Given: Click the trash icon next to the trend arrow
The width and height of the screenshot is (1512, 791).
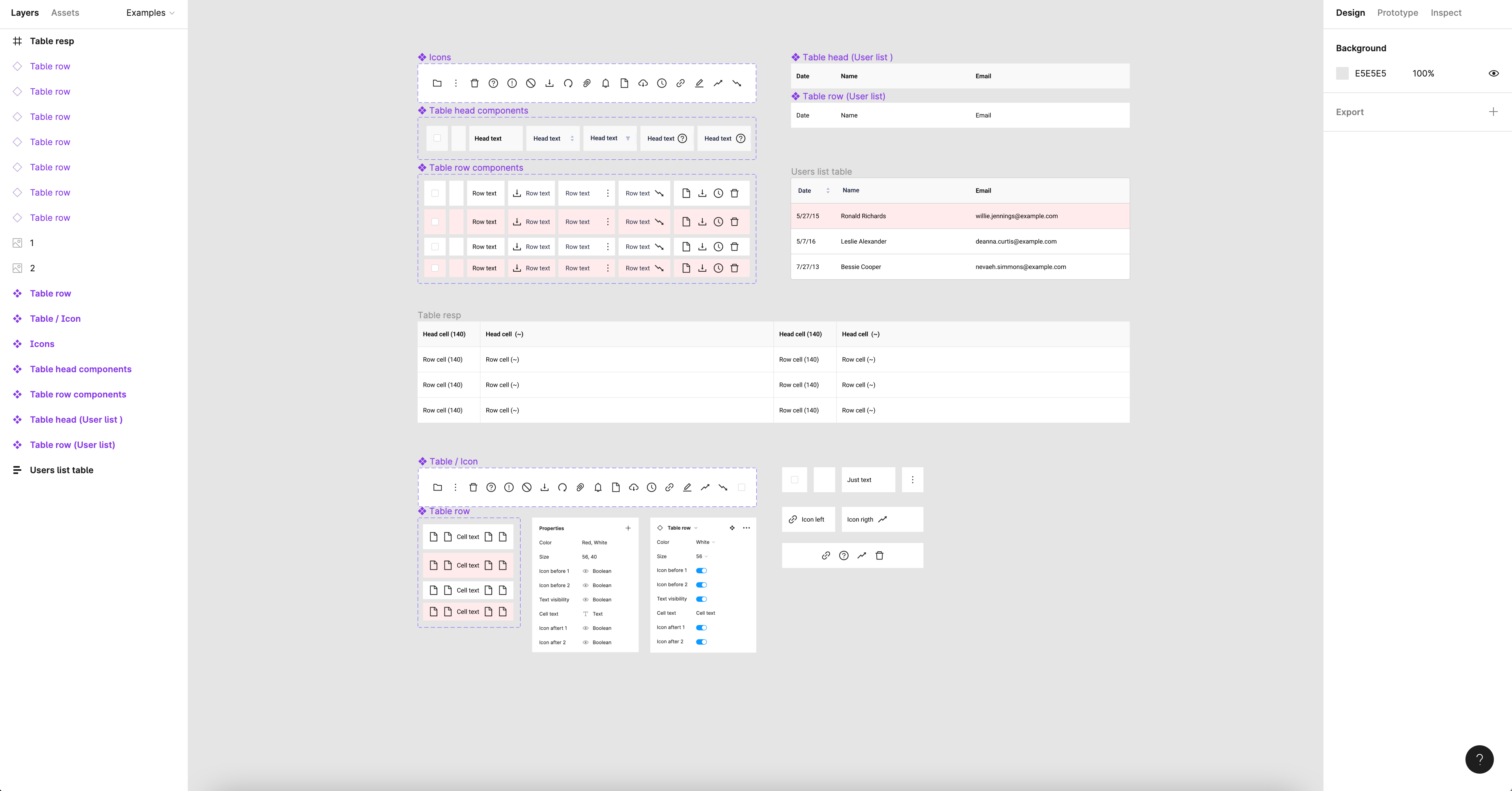Looking at the screenshot, I should [x=880, y=555].
